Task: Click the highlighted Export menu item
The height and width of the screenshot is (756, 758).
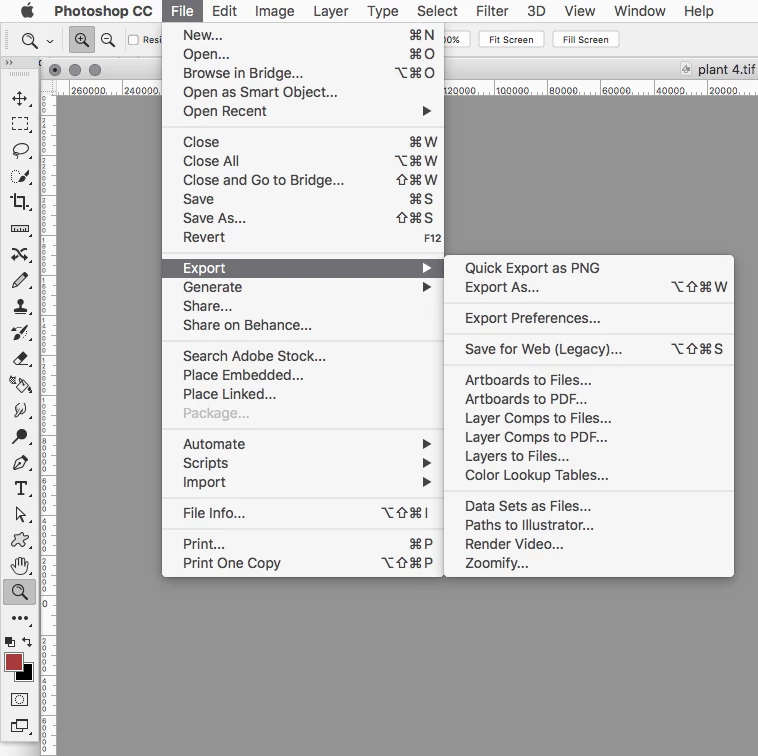Action: 303,268
